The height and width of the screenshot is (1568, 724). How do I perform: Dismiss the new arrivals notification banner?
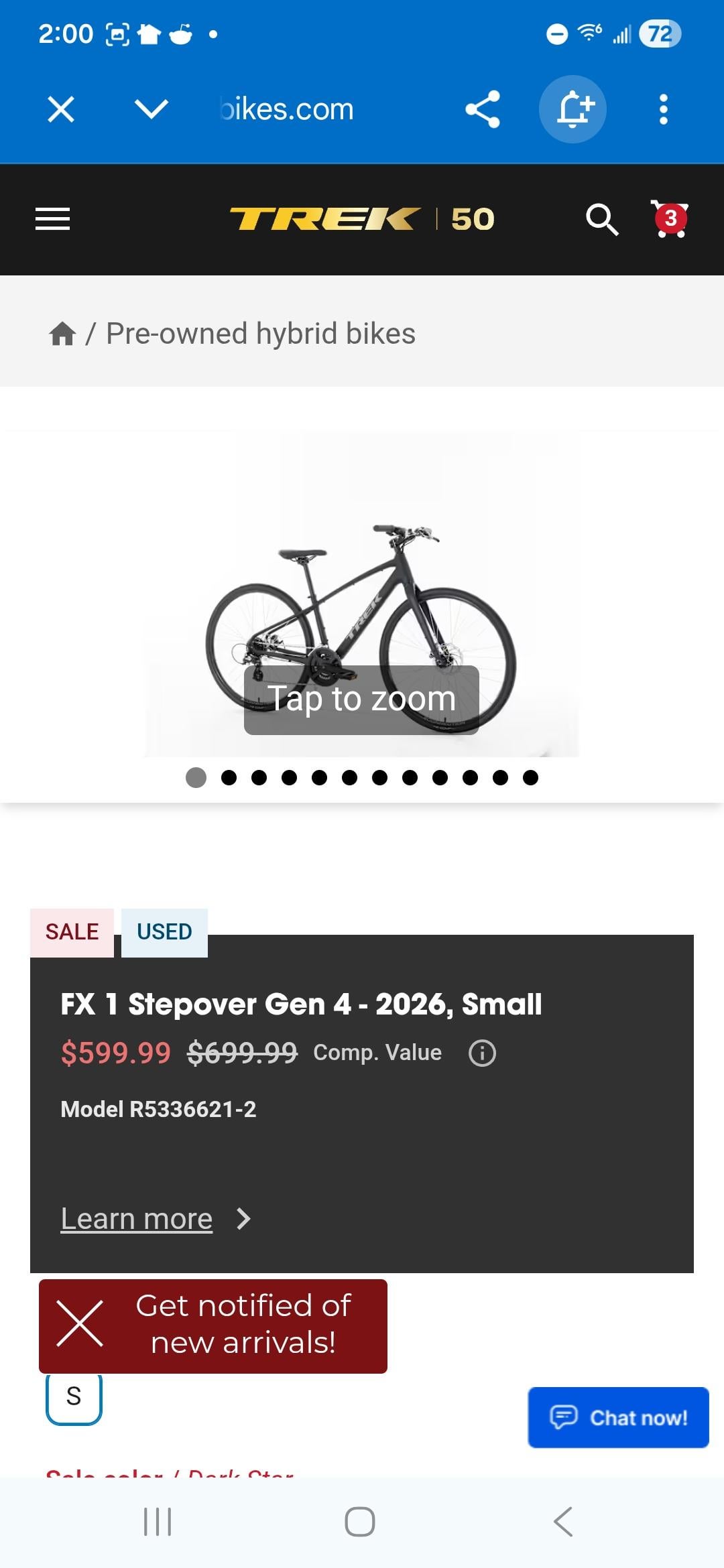point(80,1324)
